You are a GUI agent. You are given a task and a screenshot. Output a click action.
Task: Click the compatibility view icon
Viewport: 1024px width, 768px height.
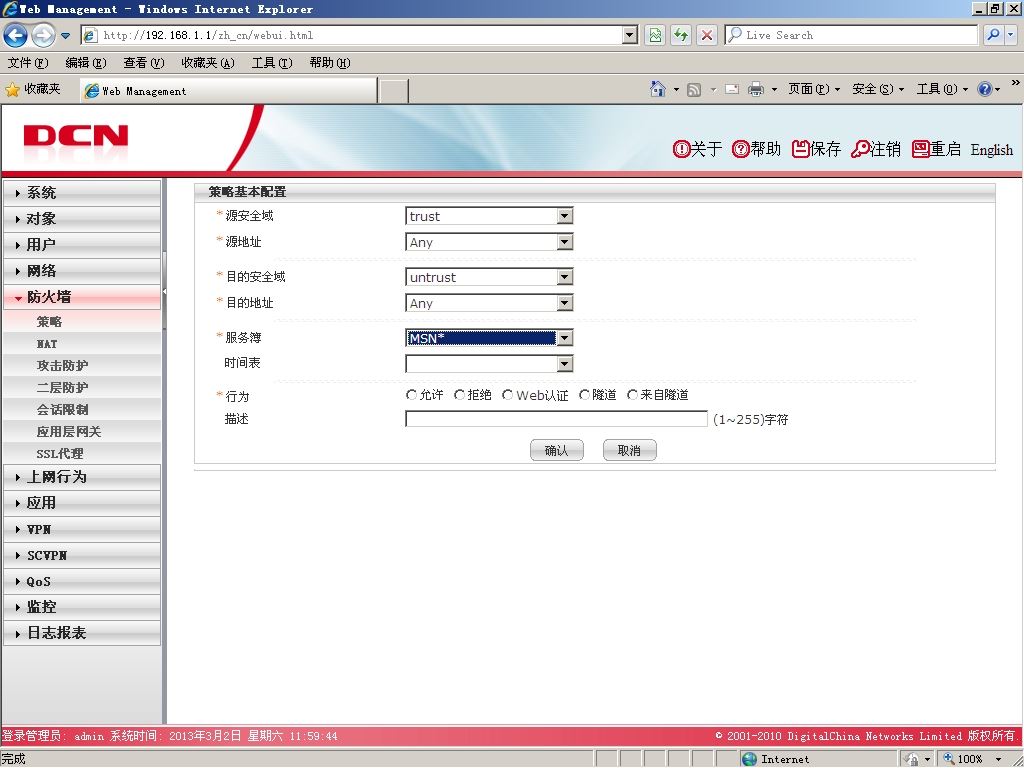(655, 35)
